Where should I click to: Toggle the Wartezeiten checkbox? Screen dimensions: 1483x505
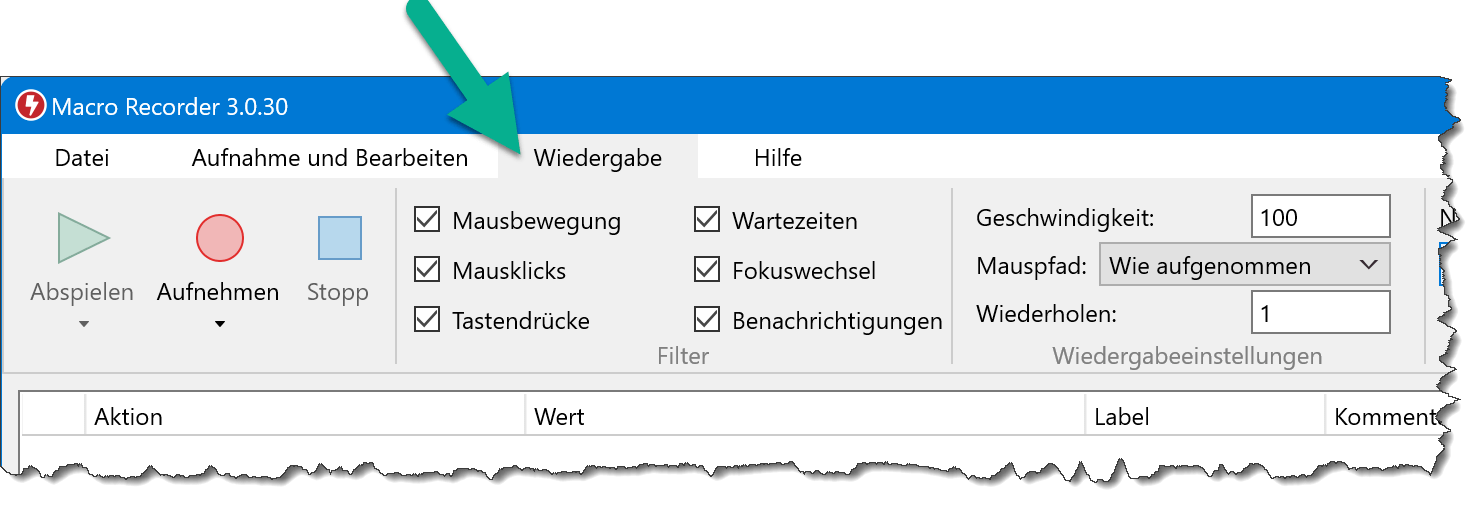(x=707, y=220)
